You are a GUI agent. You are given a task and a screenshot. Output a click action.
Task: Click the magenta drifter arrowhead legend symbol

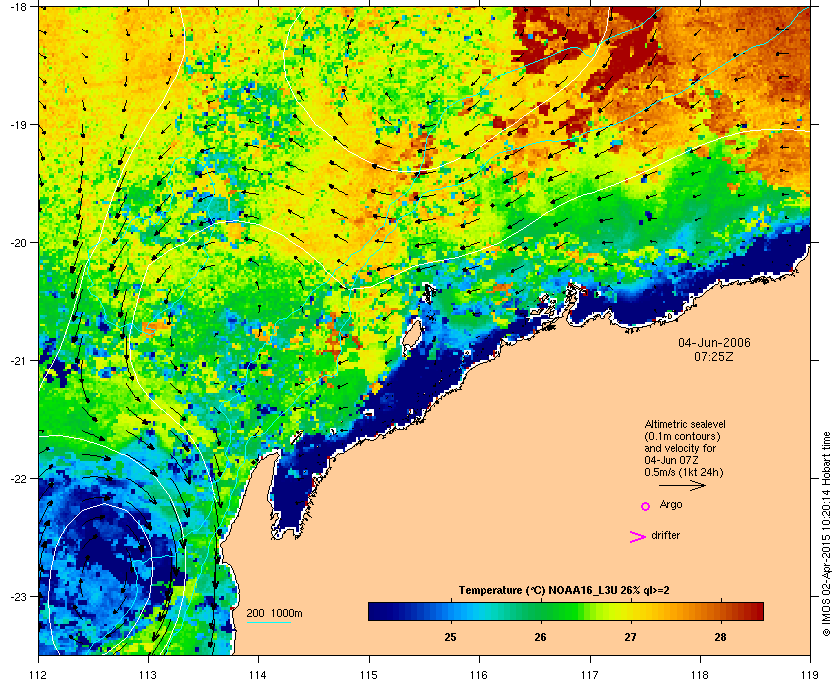(638, 537)
